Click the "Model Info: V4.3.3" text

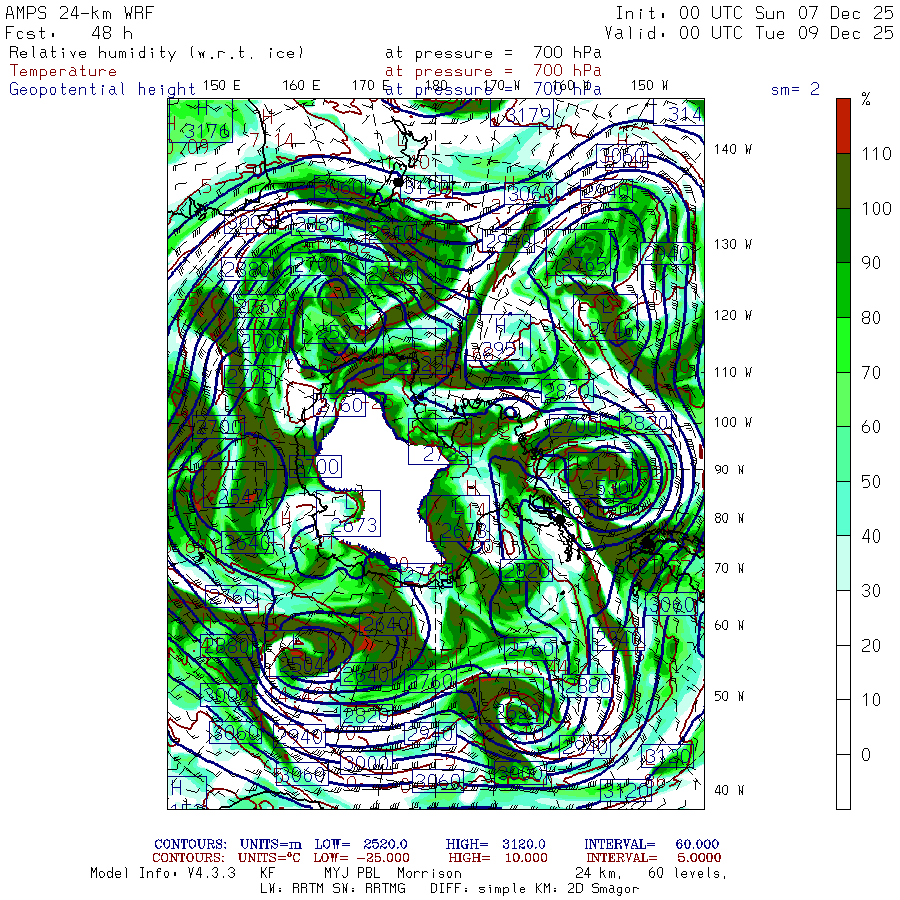[163, 874]
